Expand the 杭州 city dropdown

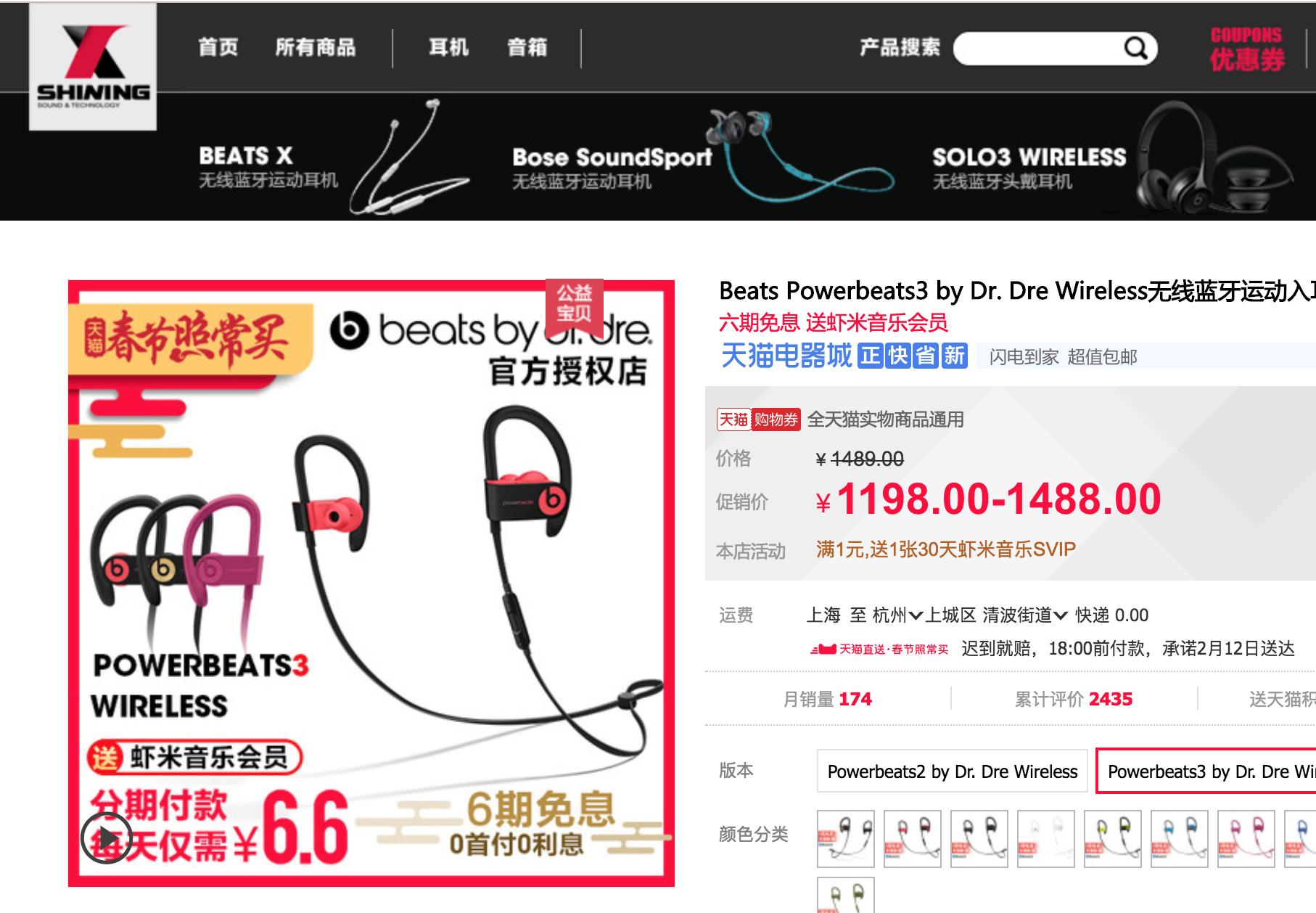[x=897, y=615]
